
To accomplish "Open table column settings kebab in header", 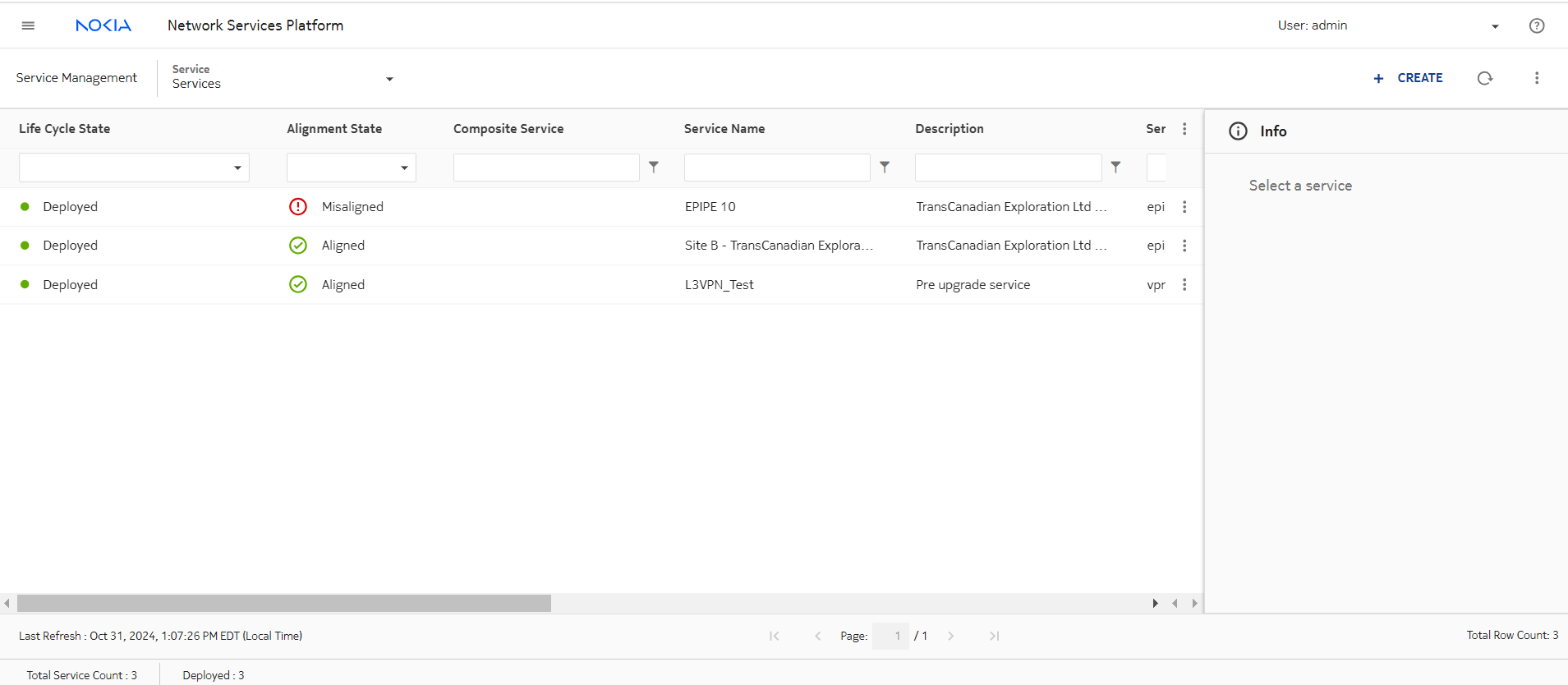I will coord(1184,129).
